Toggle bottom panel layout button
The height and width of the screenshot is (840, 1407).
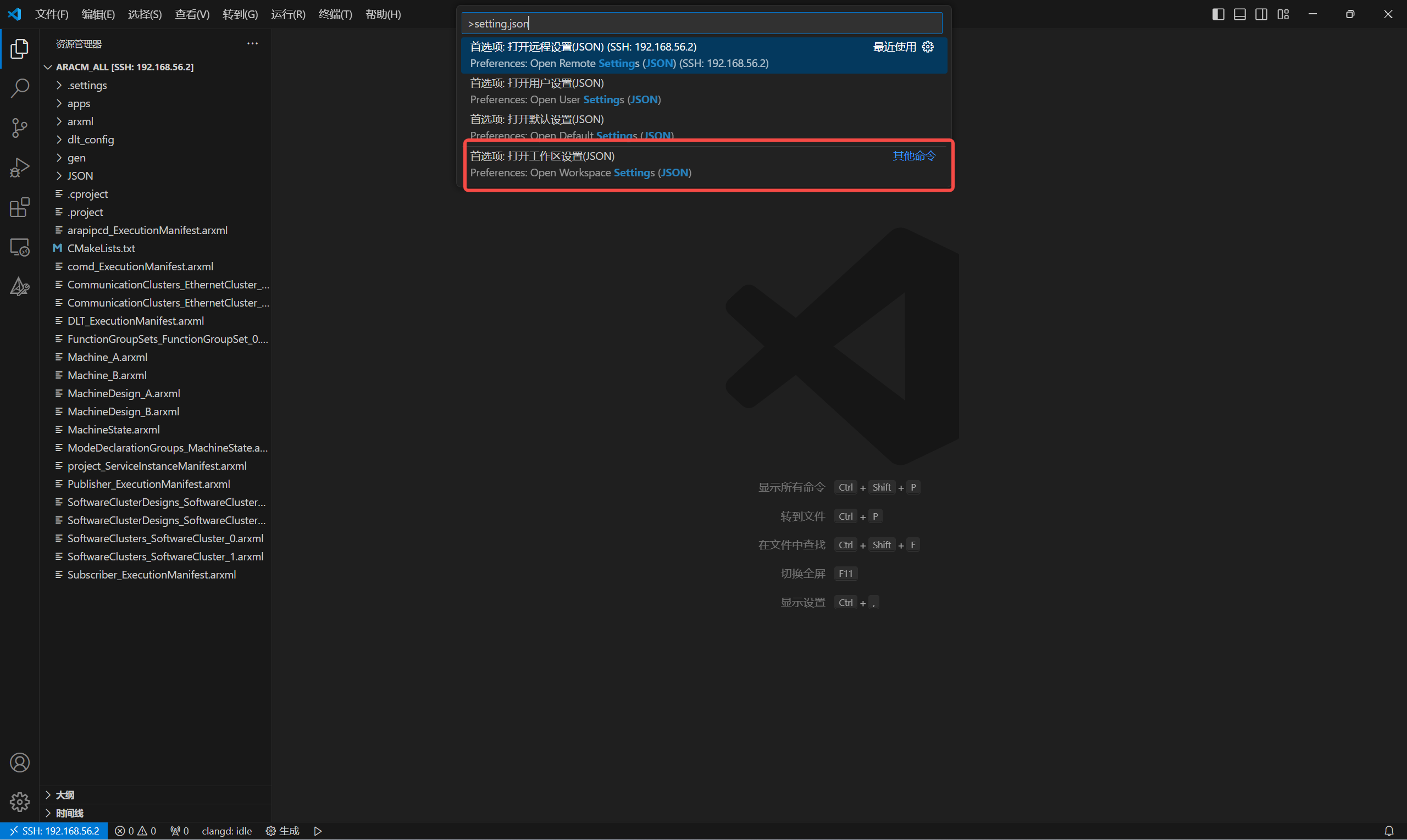coord(1239,14)
